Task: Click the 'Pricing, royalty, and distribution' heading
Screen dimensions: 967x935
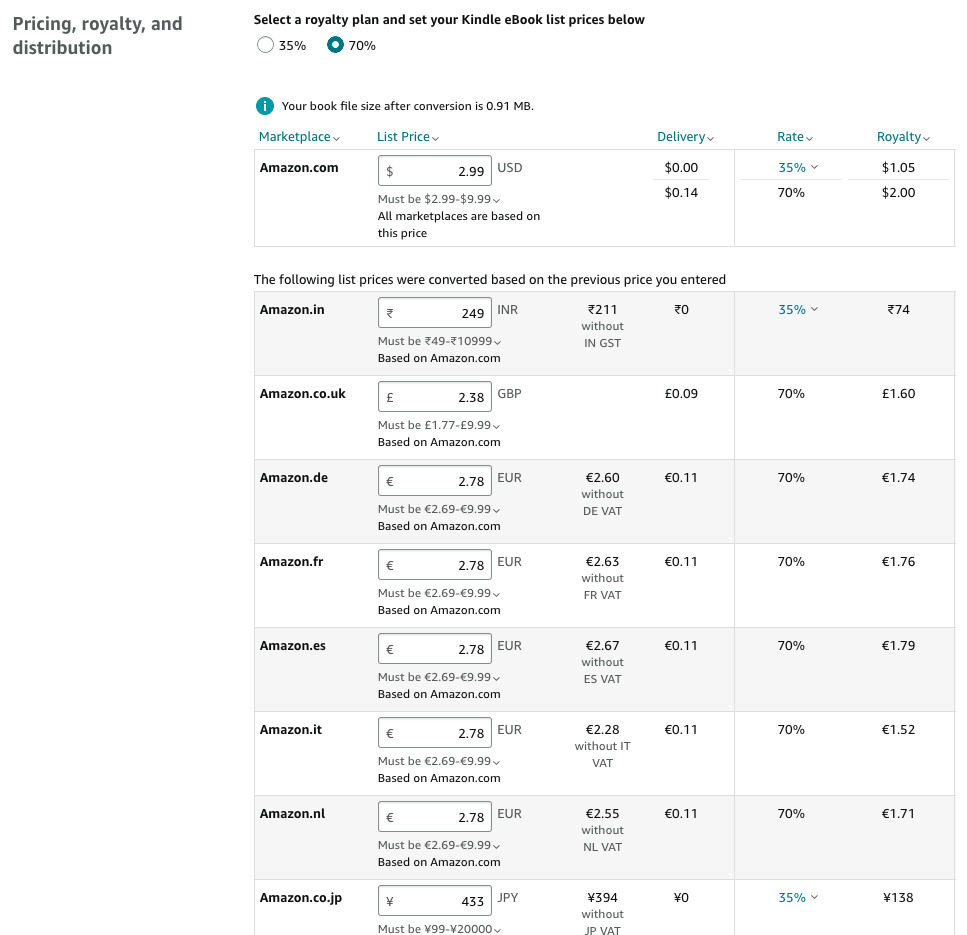Action: (97, 36)
